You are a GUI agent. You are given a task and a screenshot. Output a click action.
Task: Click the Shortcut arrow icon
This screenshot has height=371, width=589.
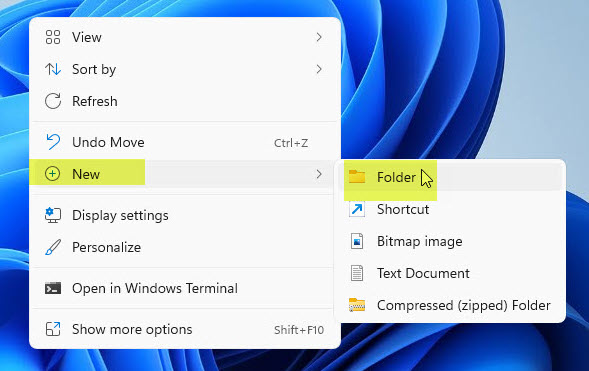point(356,209)
